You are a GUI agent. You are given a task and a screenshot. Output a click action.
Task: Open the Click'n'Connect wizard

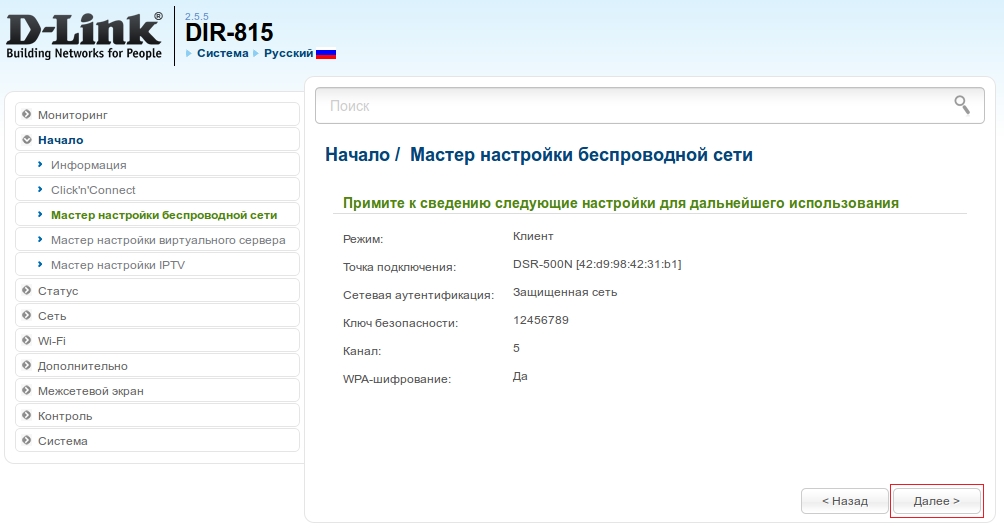(x=93, y=190)
